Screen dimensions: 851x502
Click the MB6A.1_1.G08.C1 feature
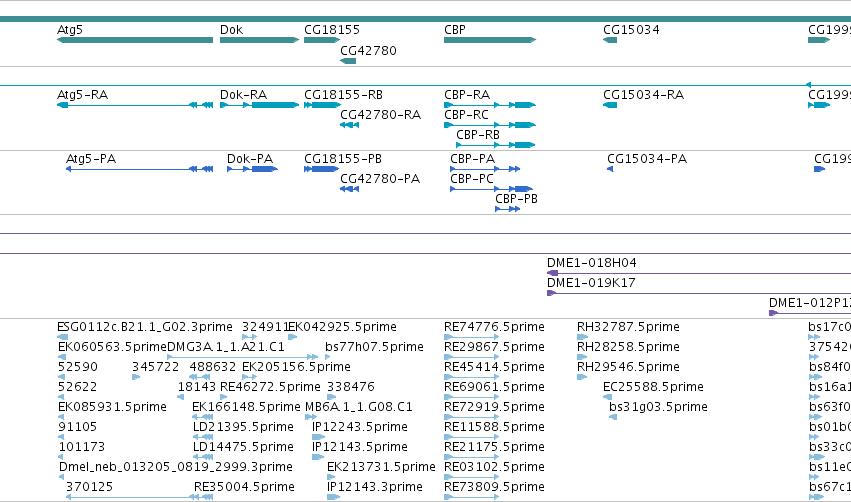click(311, 417)
